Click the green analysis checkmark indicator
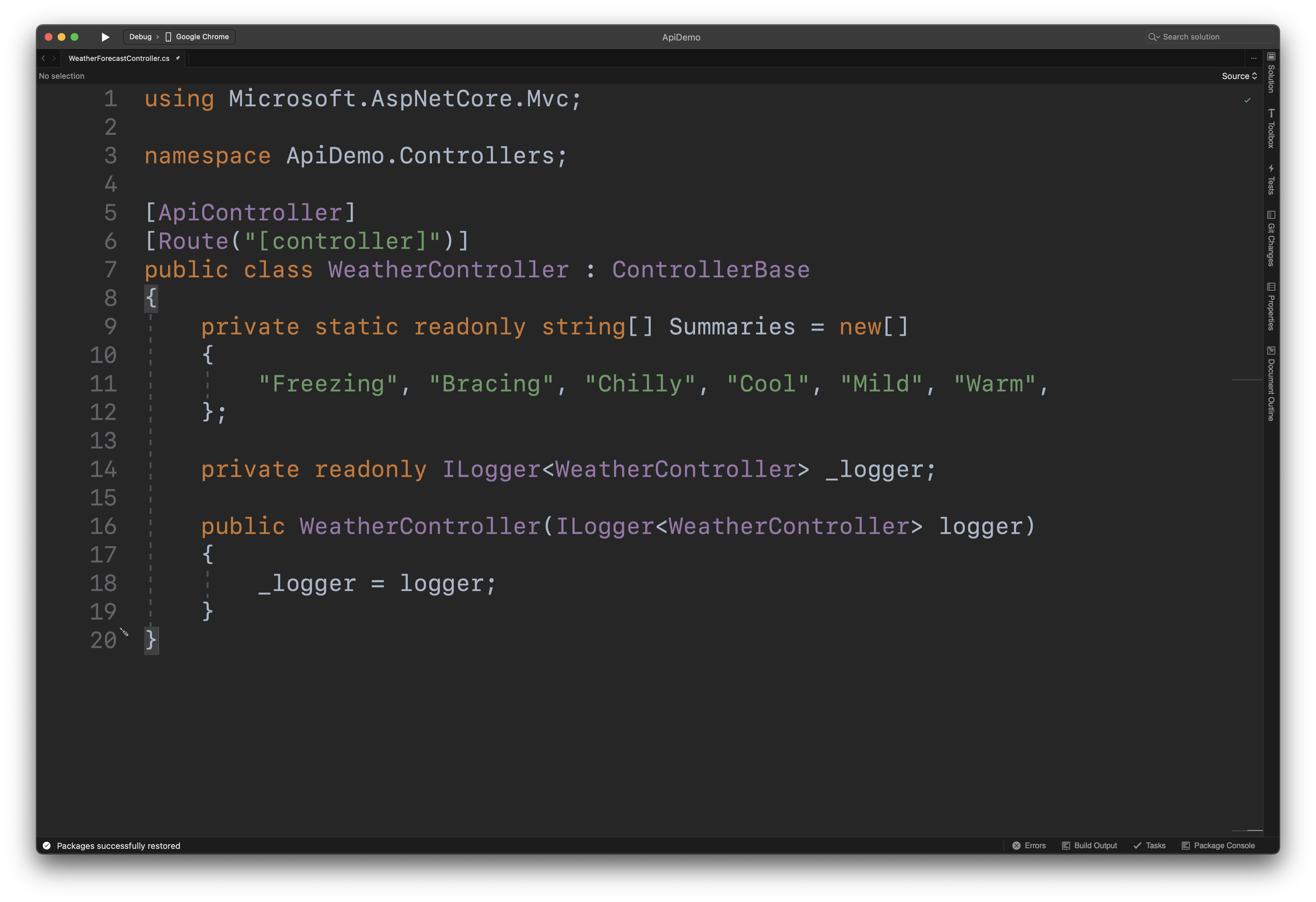 pos(1247,100)
